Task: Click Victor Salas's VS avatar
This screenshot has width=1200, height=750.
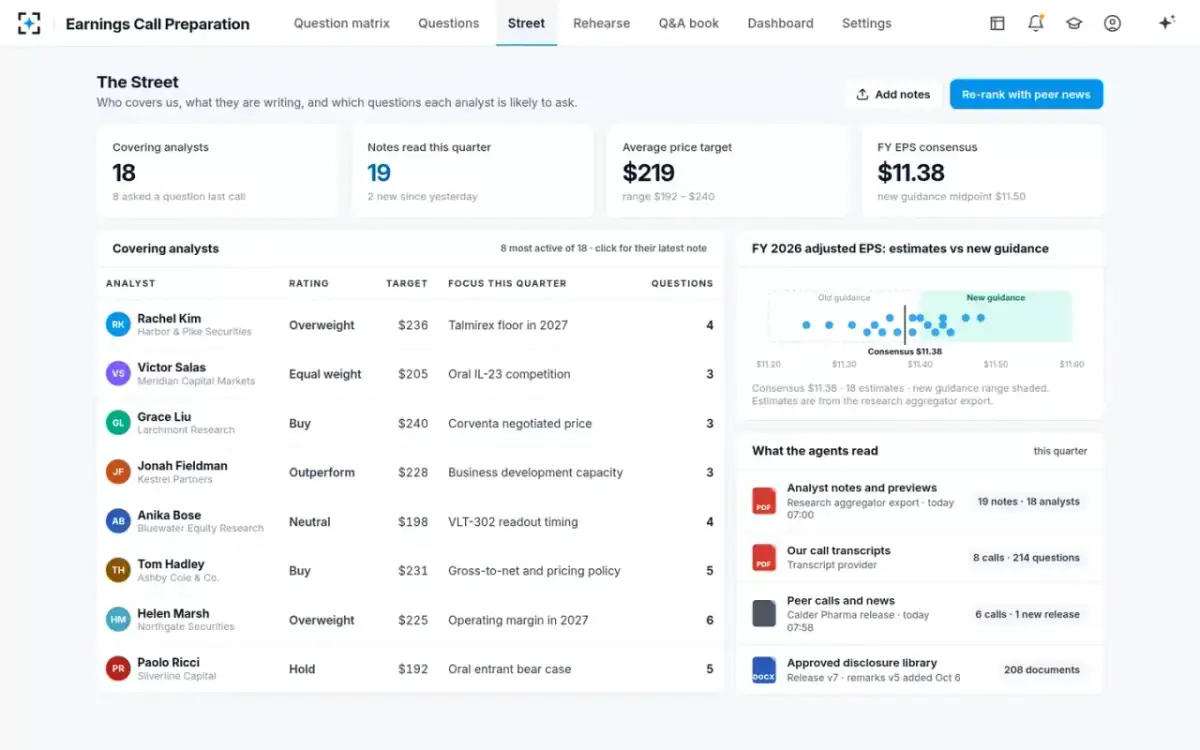Action: (x=118, y=374)
